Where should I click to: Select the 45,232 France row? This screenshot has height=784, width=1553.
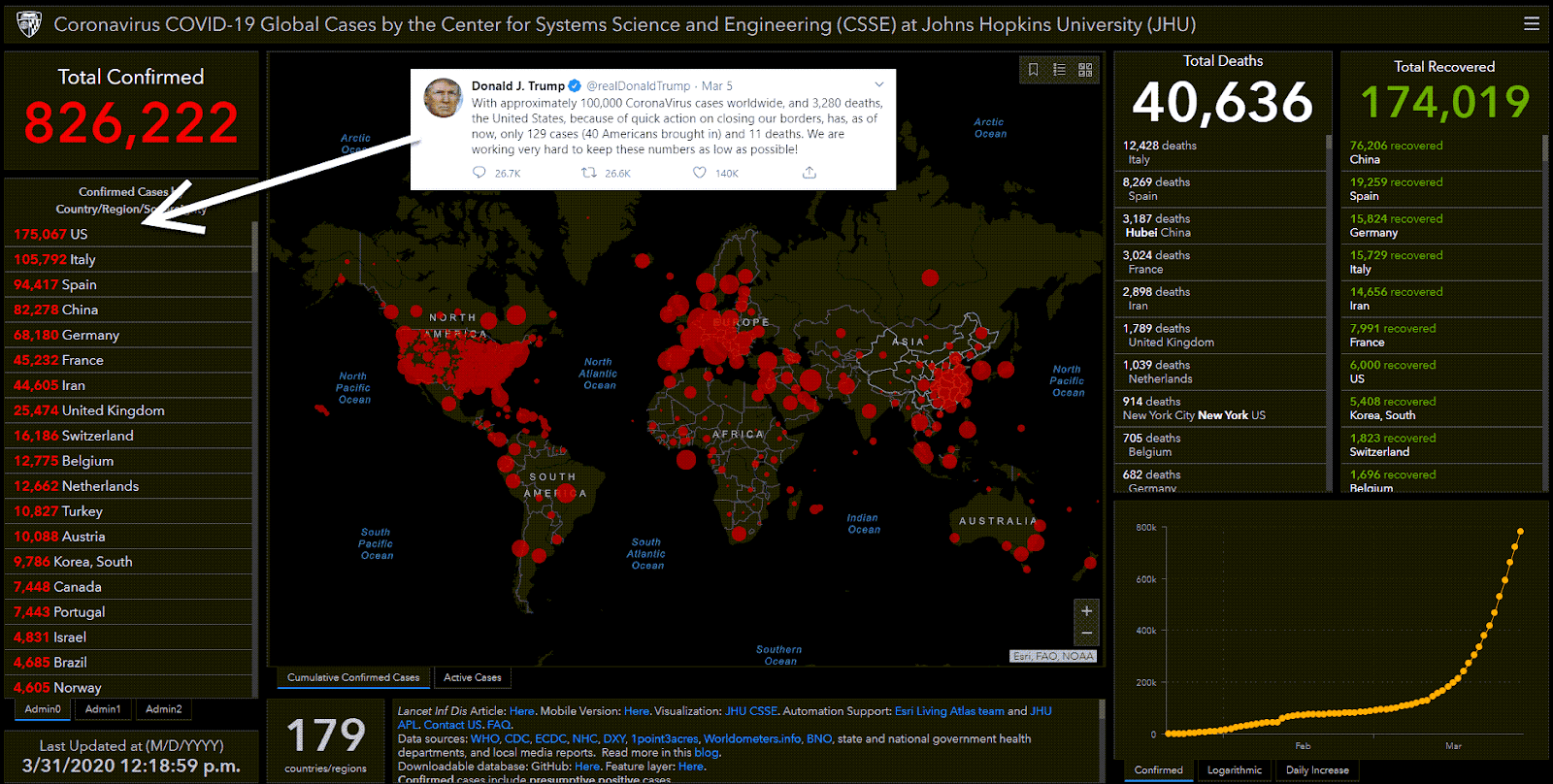(128, 360)
